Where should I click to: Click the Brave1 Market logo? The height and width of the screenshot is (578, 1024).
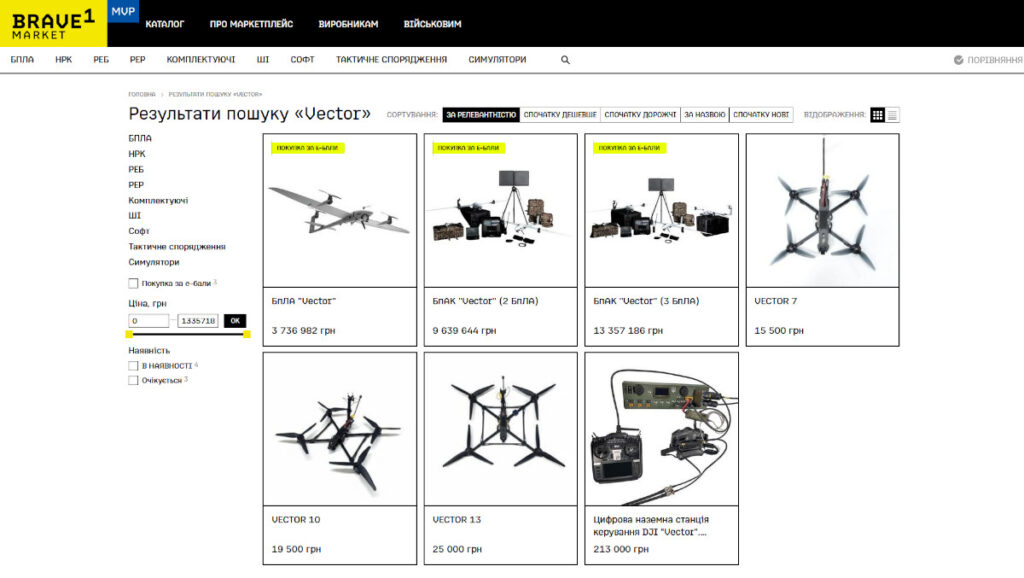[x=53, y=23]
